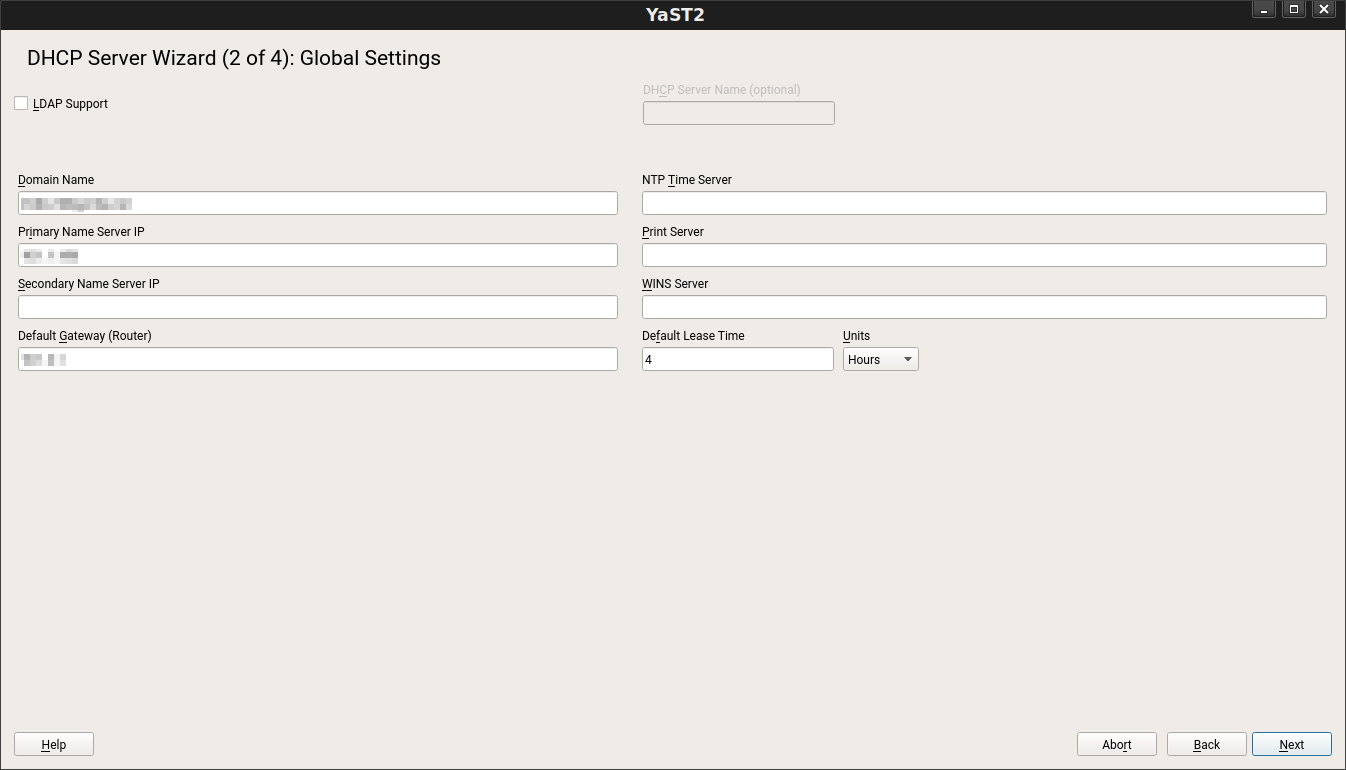Focus the Default Gateway (Router) field
Screen dimensions: 1346x770
317,358
